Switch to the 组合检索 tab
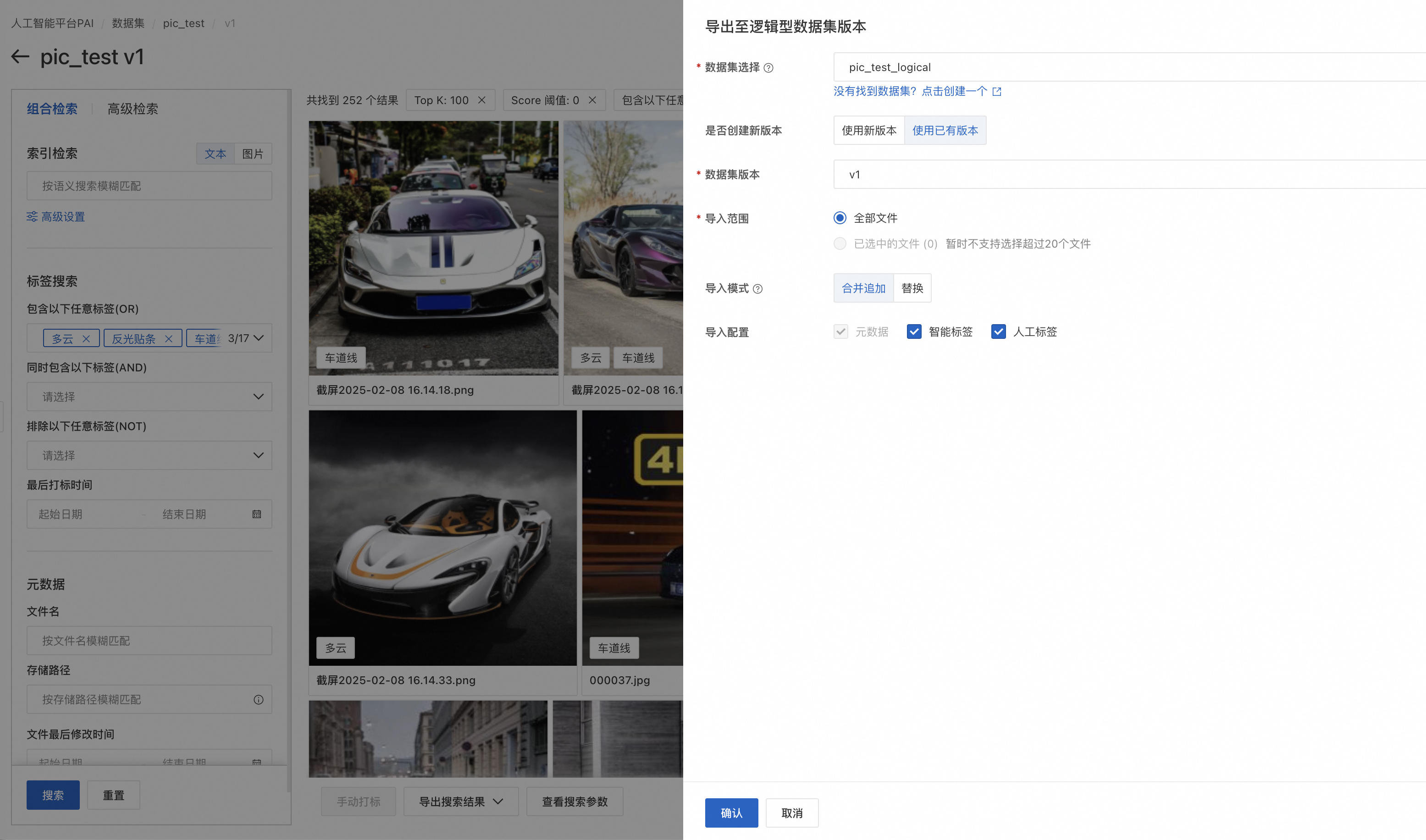 coord(52,109)
